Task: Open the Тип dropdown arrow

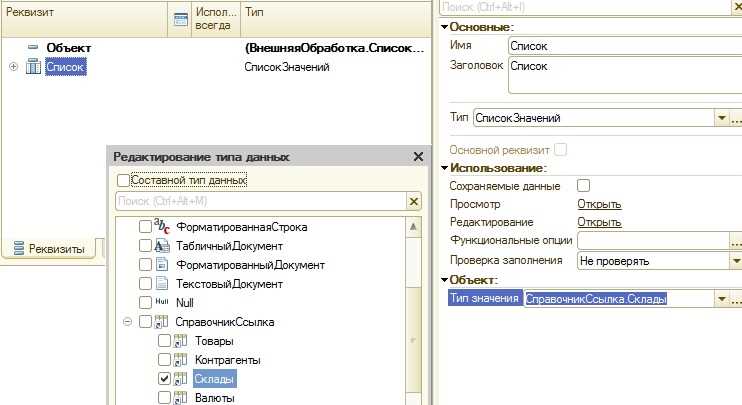Action: tap(721, 117)
